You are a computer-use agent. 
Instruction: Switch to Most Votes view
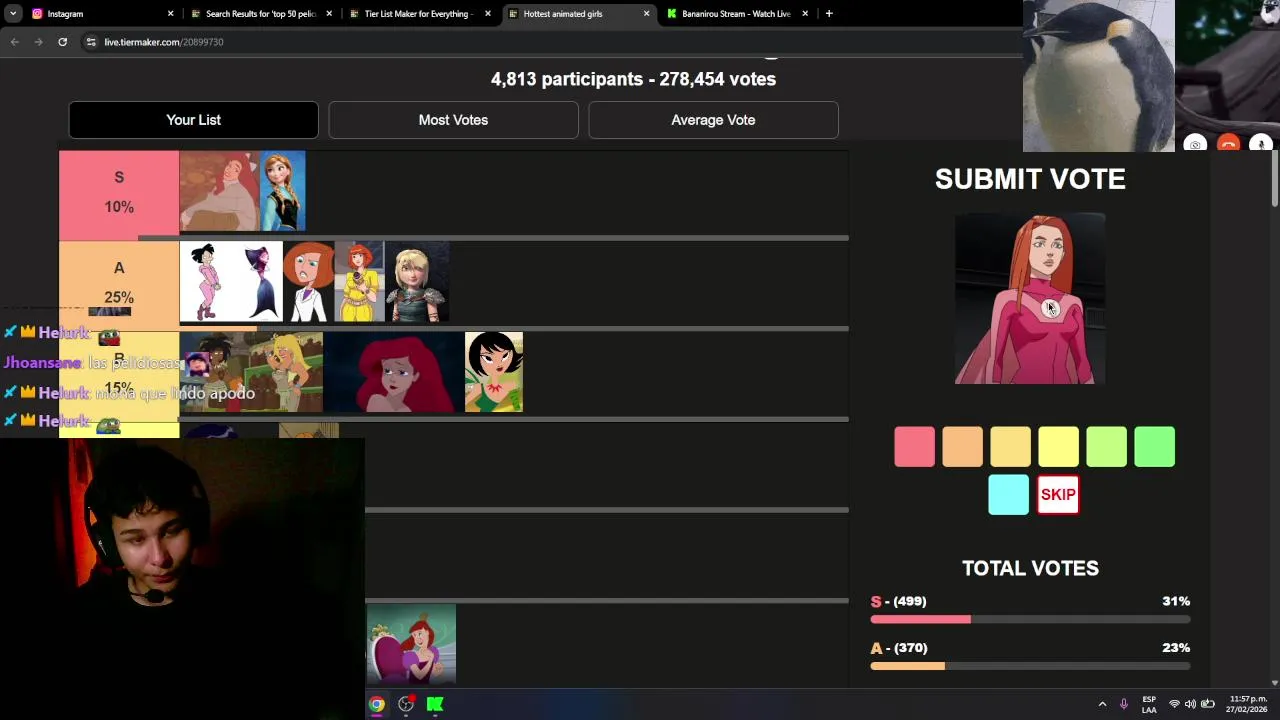pyautogui.click(x=453, y=120)
